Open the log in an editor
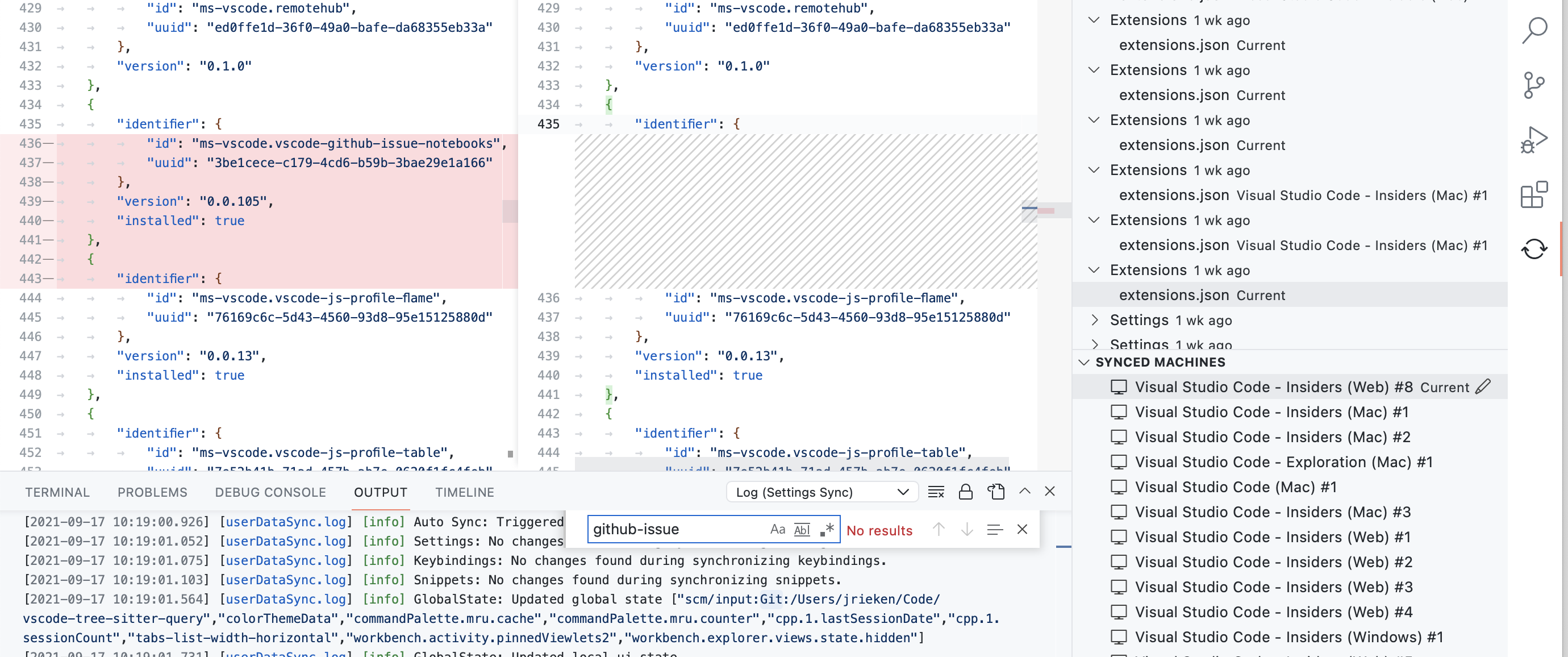The width and height of the screenshot is (1568, 657). (x=996, y=492)
